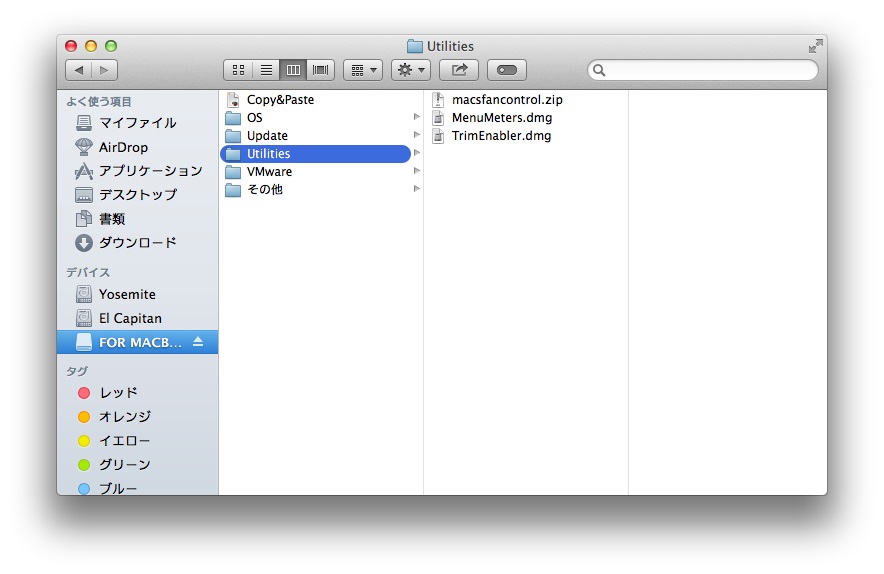Image resolution: width=884 pixels, height=574 pixels.
Task: Select the El Capitan disk
Action: [x=138, y=319]
